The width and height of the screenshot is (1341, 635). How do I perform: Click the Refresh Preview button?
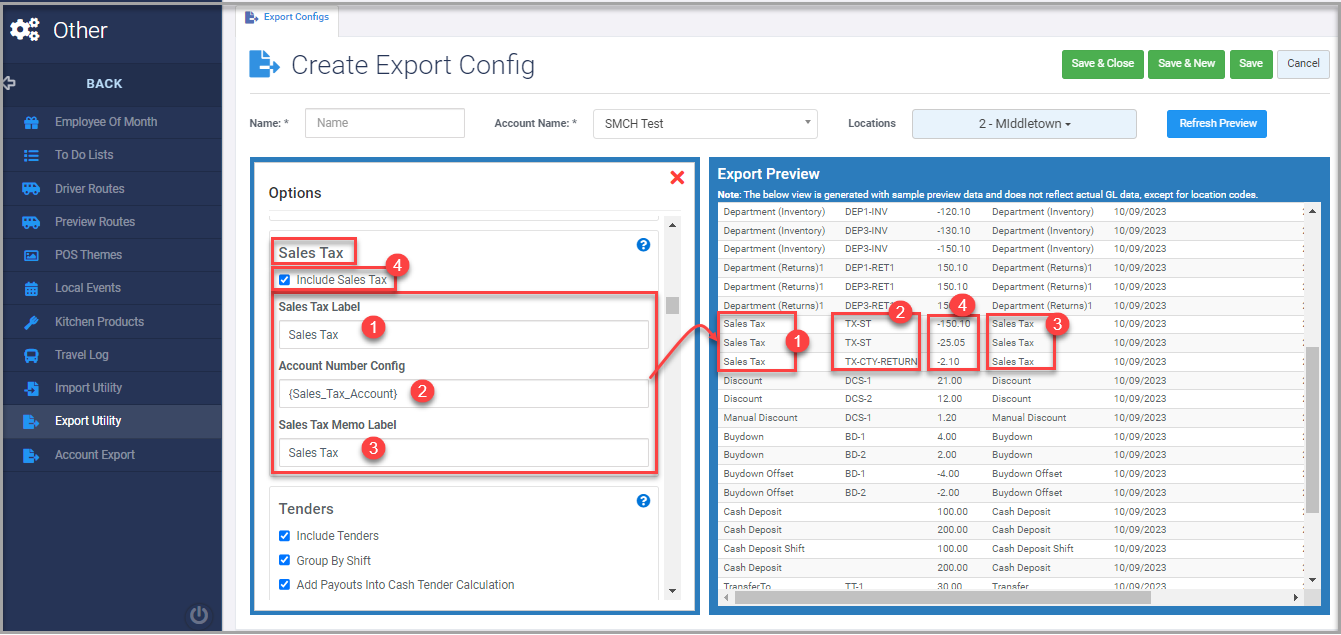click(x=1217, y=124)
